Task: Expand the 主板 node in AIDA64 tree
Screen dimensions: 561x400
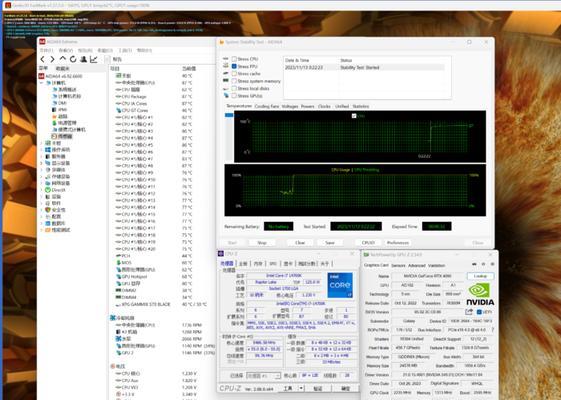Action: [x=42, y=143]
